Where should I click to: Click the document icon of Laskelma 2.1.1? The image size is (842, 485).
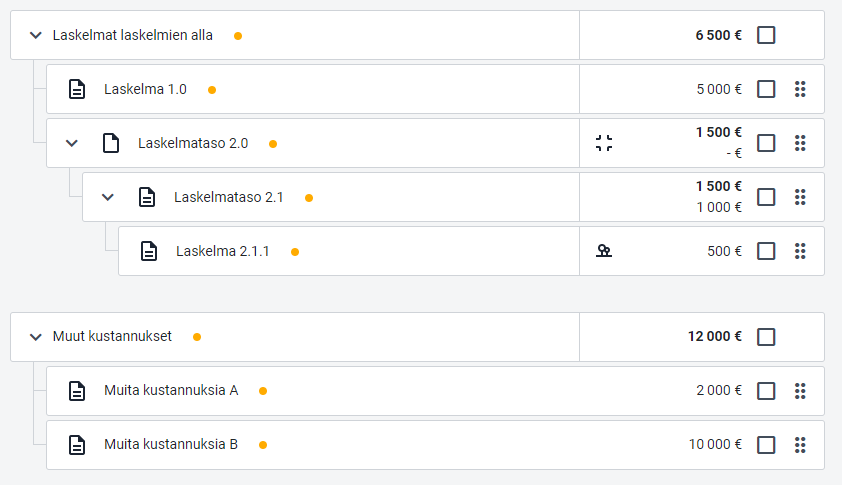point(149,251)
